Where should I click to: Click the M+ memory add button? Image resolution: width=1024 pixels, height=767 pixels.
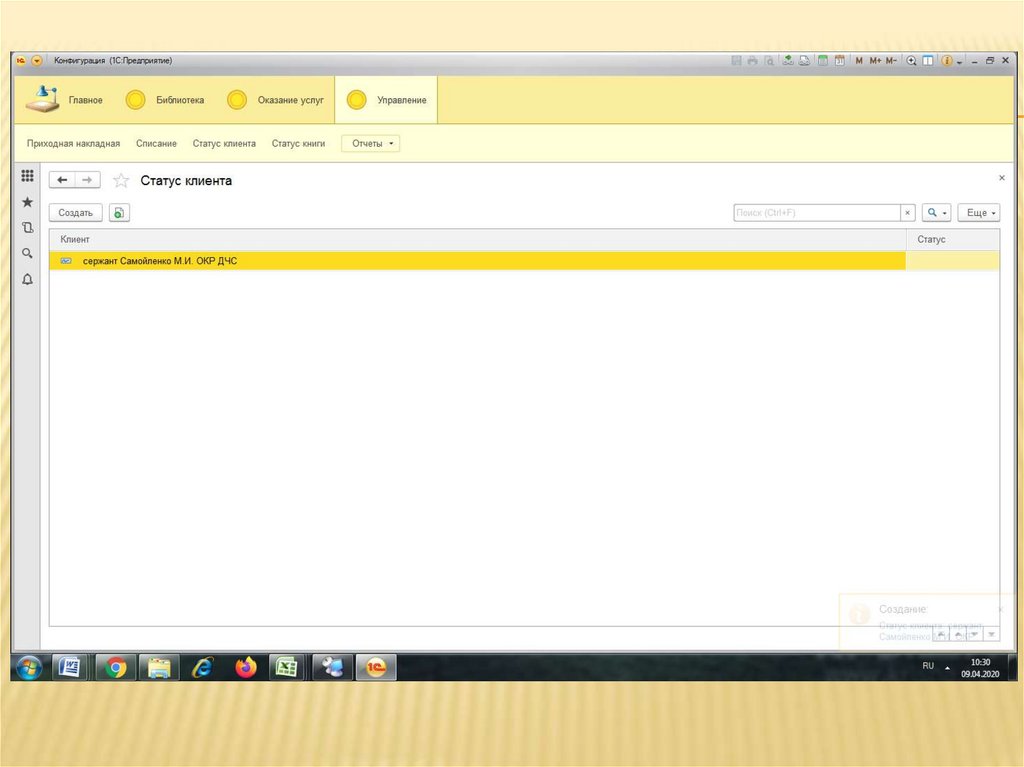pos(875,61)
